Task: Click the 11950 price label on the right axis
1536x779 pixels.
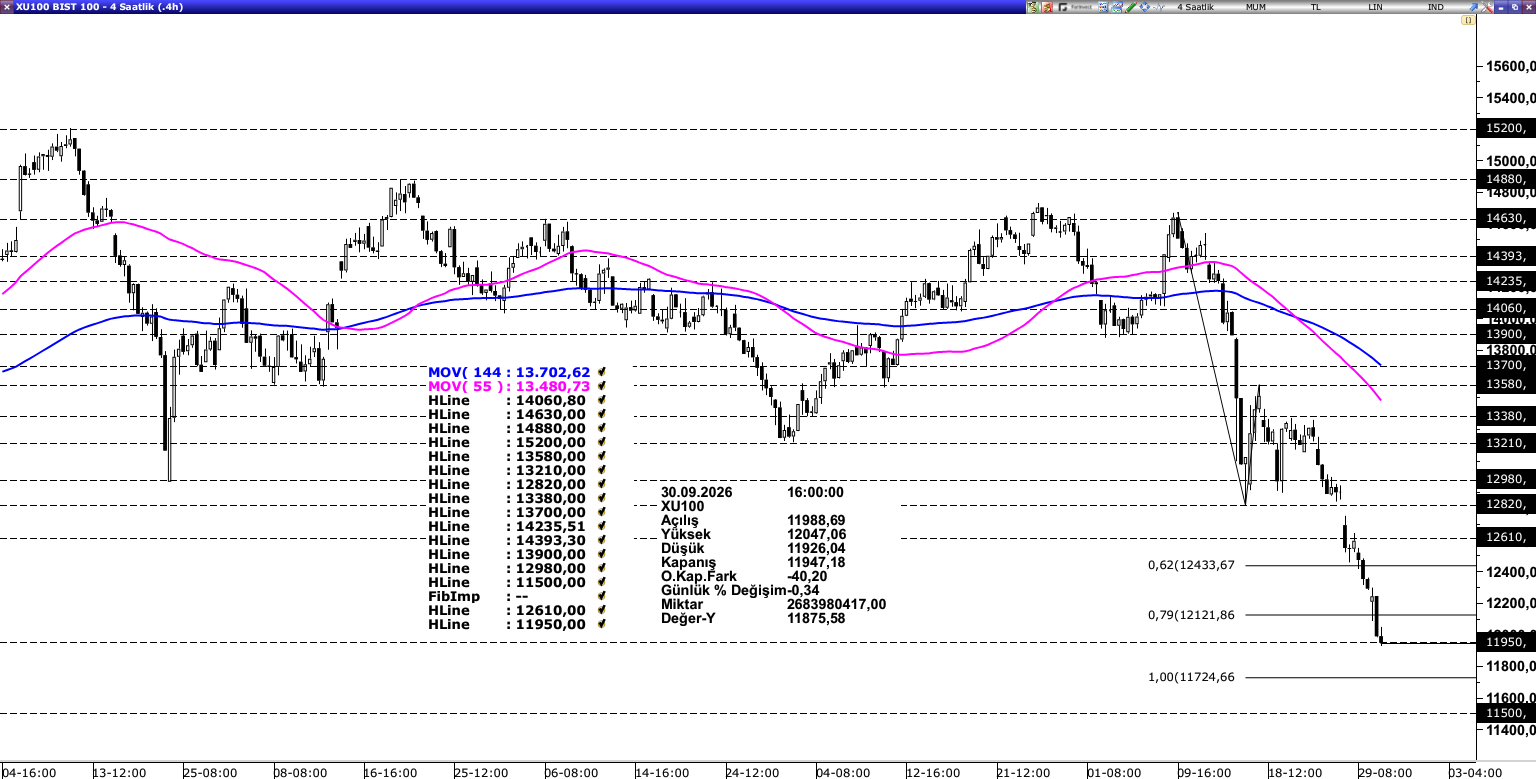Action: tap(1506, 642)
